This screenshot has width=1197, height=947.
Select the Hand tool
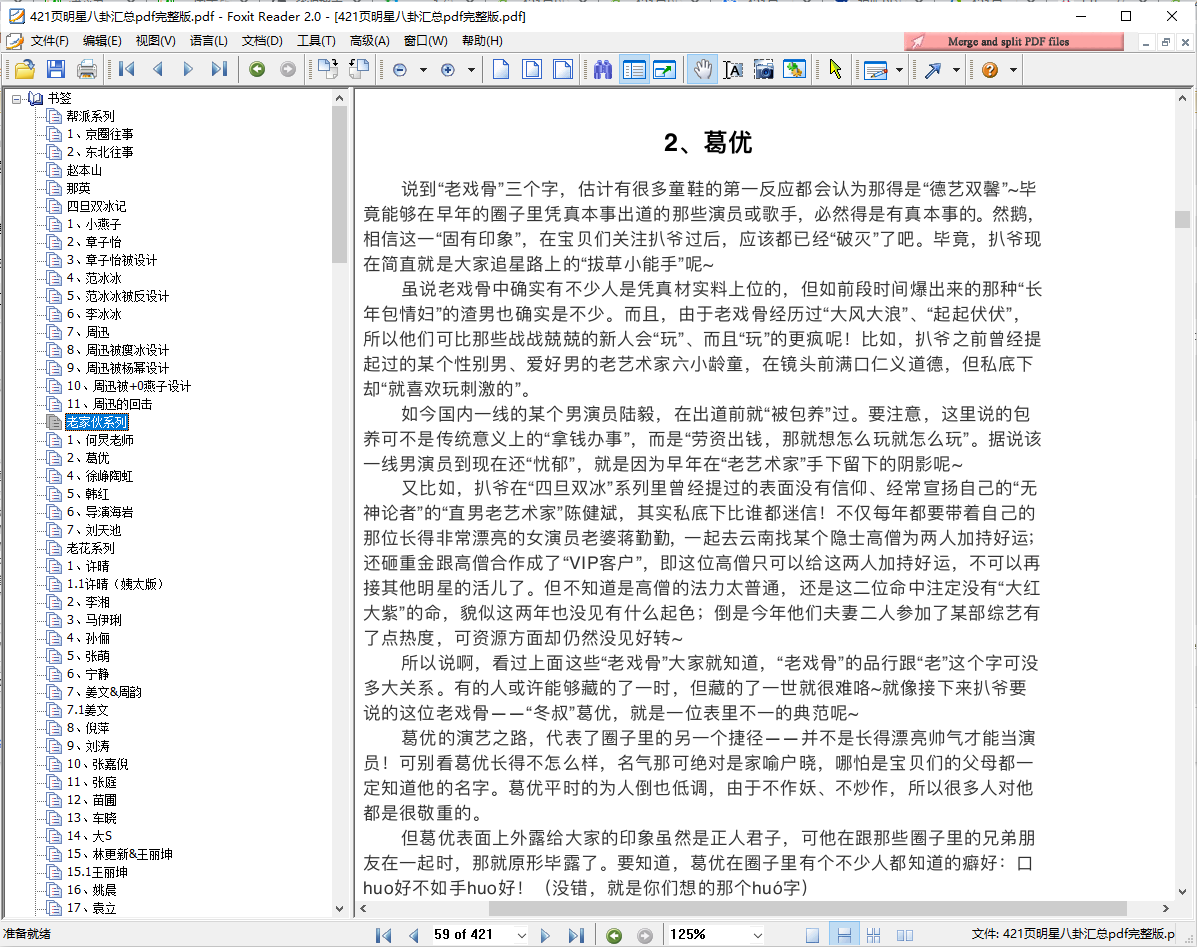tap(702, 70)
